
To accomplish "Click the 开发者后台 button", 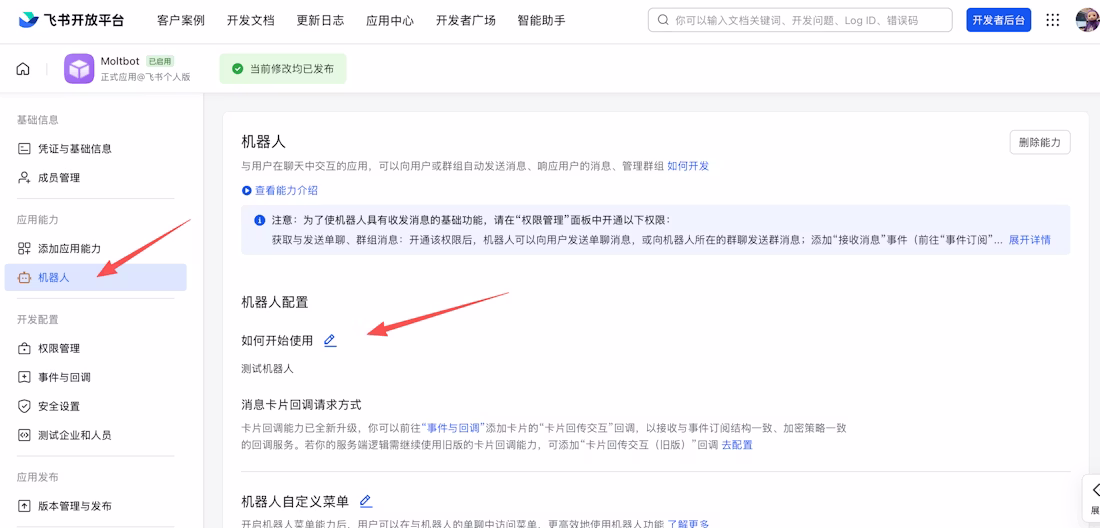I will point(998,20).
